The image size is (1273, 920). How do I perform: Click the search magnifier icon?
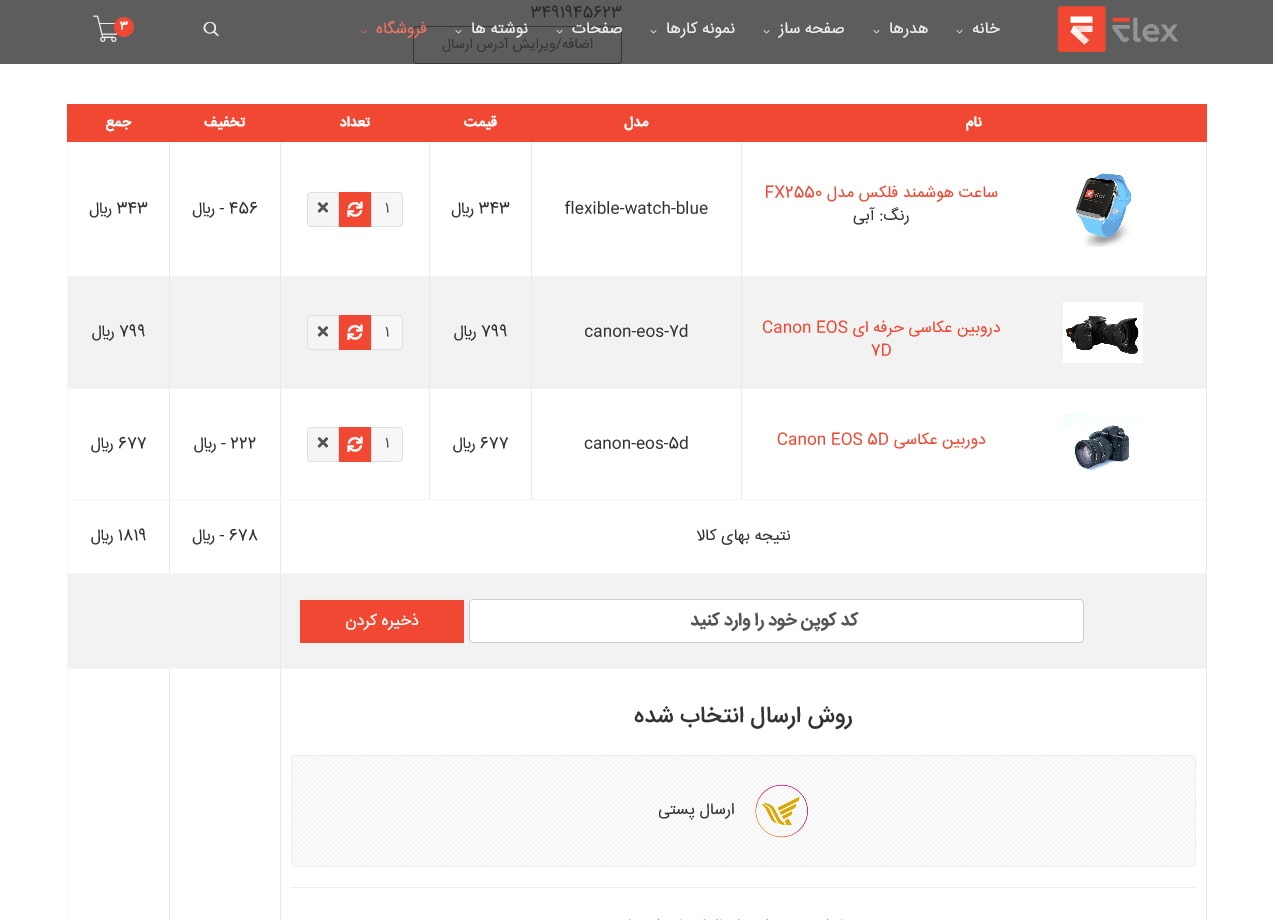[x=211, y=29]
